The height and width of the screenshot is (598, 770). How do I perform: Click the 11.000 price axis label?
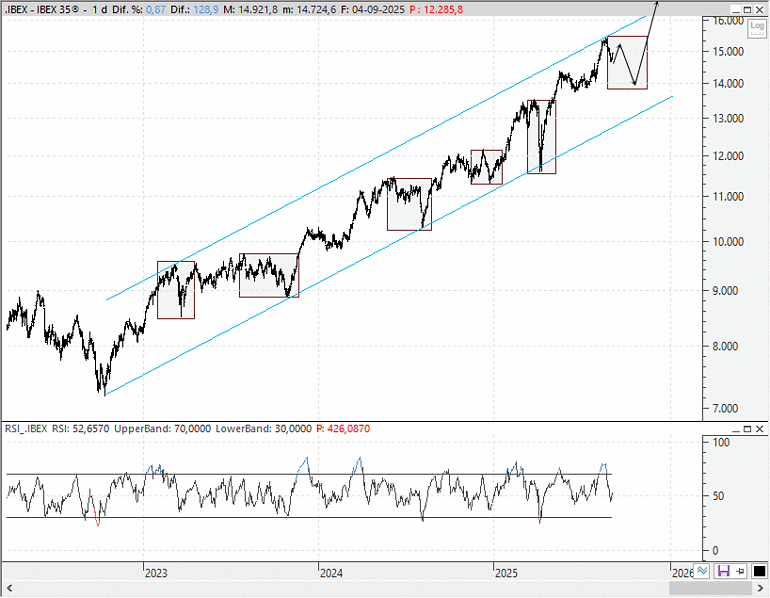pyautogui.click(x=729, y=196)
